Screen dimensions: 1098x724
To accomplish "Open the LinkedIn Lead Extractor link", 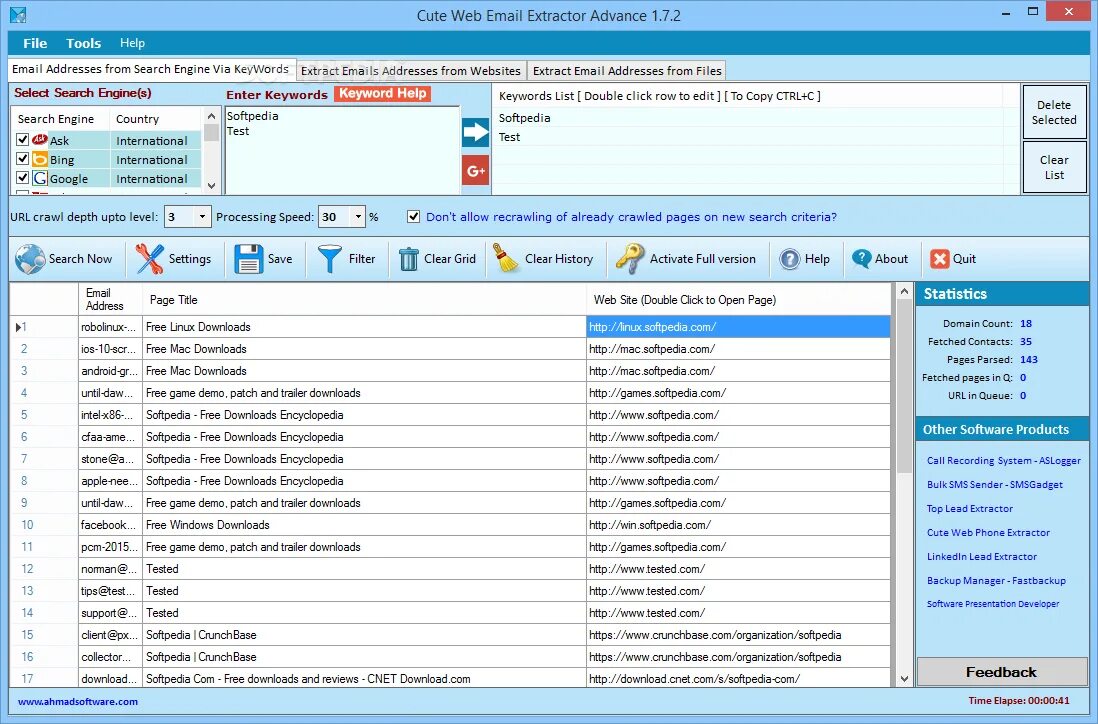I will point(982,557).
